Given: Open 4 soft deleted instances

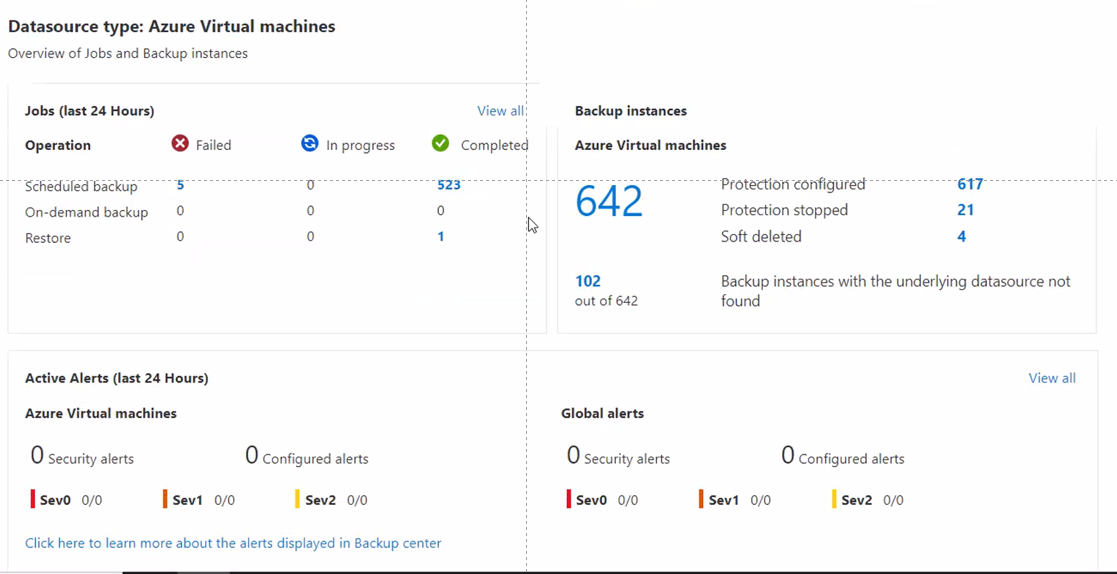Looking at the screenshot, I should coord(961,237).
